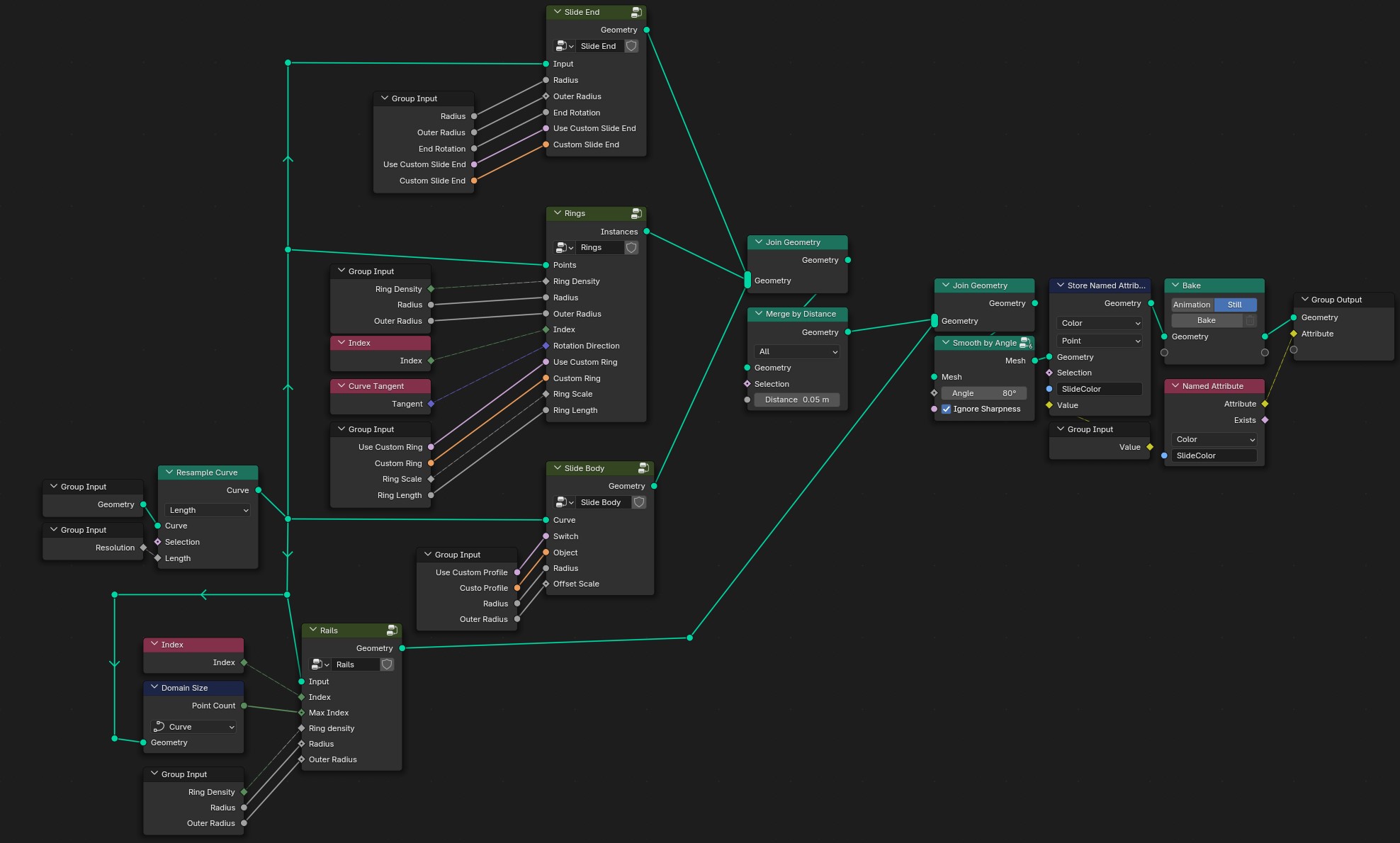This screenshot has width=1400, height=843.
Task: Click the node group icon in Rails header
Action: (x=392, y=630)
